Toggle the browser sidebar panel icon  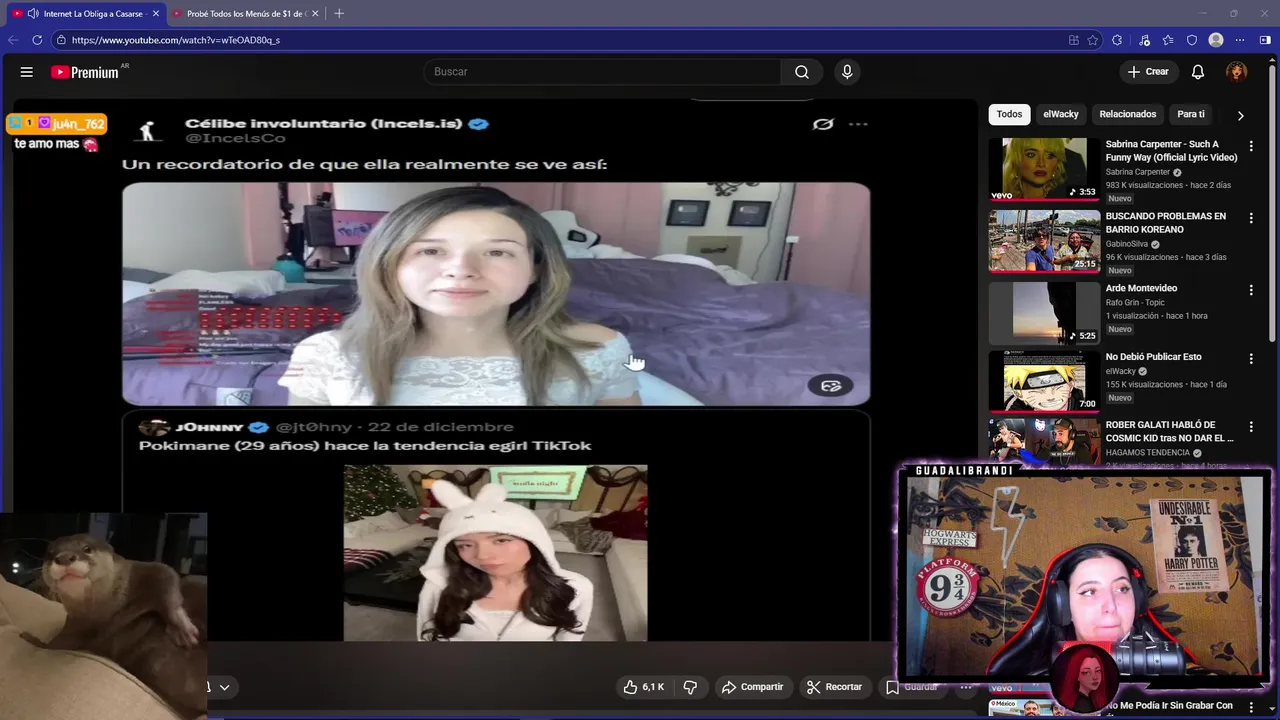click(1265, 40)
